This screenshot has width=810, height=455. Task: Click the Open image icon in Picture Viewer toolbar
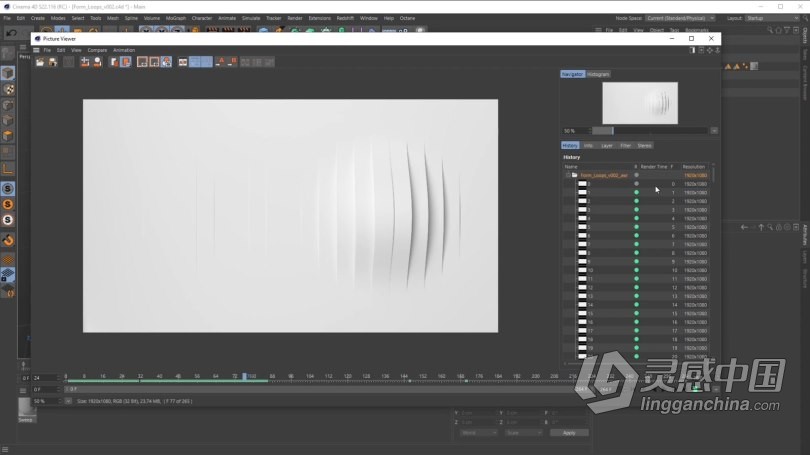[x=40, y=62]
